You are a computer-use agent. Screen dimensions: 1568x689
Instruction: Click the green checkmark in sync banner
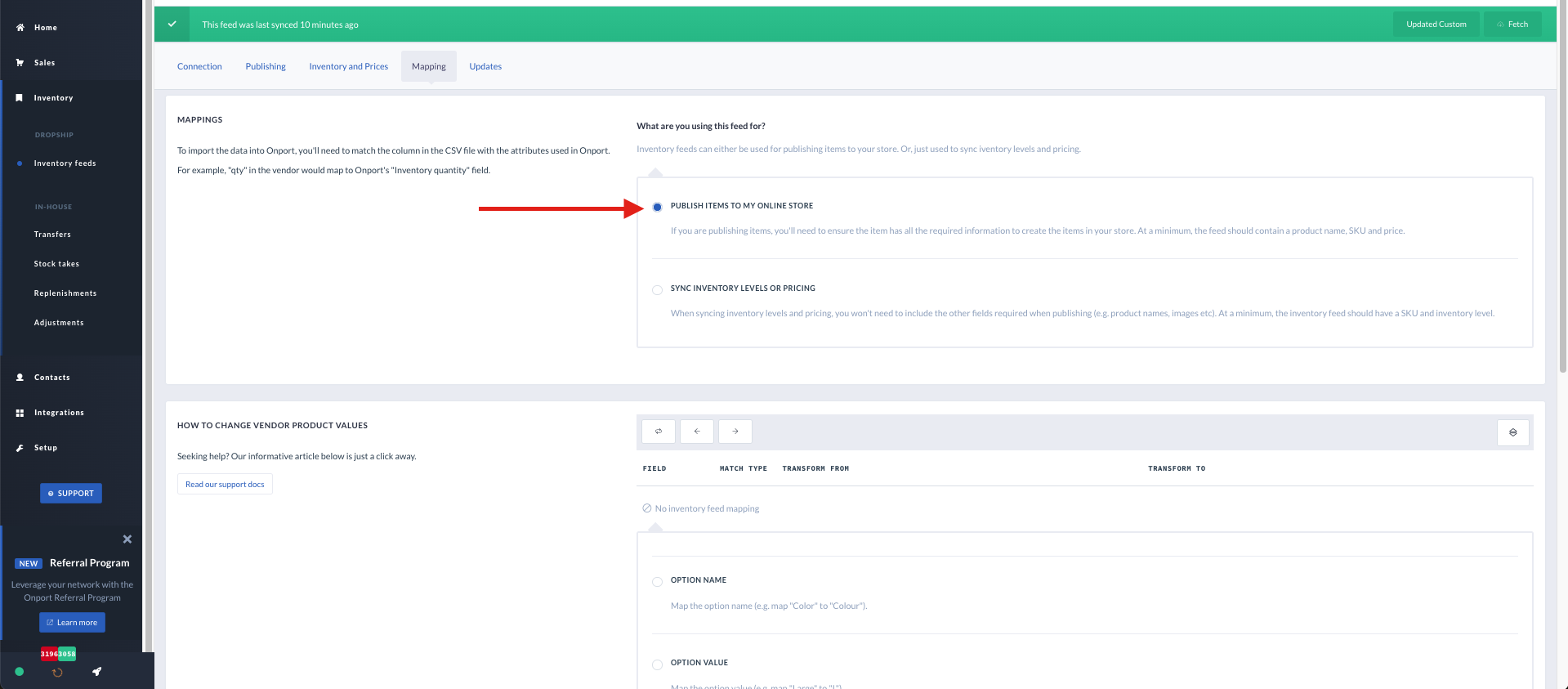coord(172,25)
